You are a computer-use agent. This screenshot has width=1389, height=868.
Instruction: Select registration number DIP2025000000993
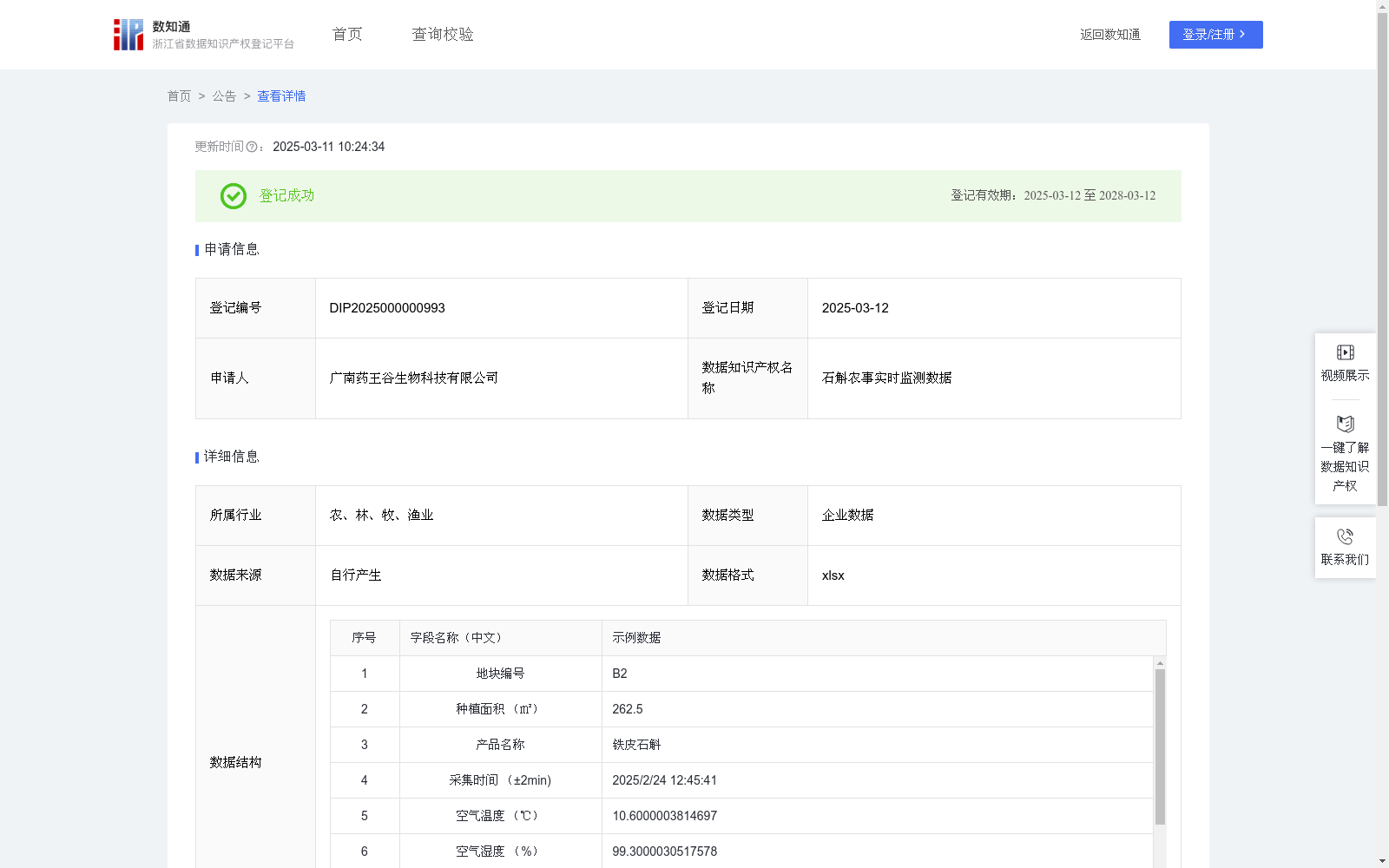coord(387,308)
